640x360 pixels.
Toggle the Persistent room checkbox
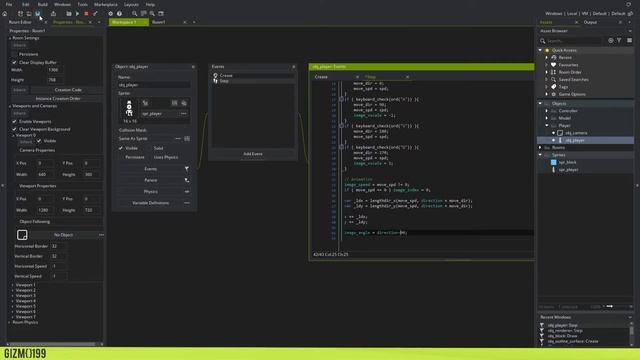(14, 54)
